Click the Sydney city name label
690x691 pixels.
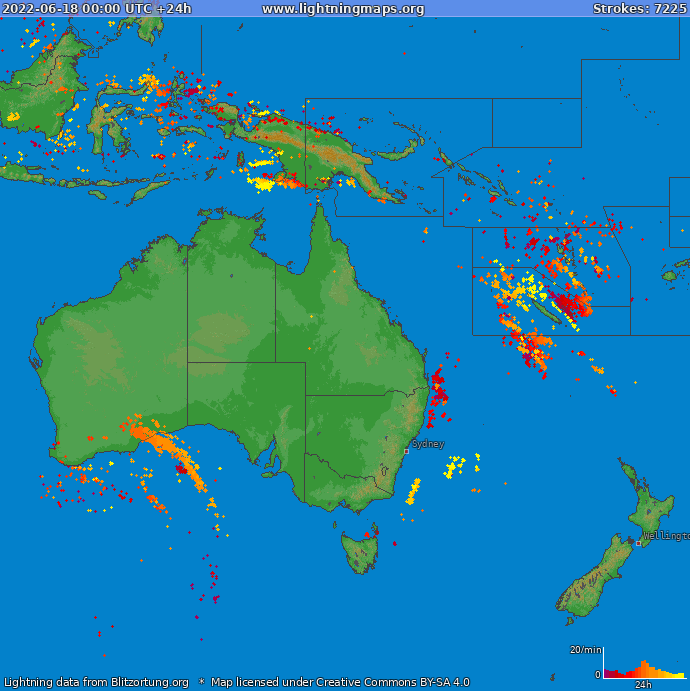point(428,443)
